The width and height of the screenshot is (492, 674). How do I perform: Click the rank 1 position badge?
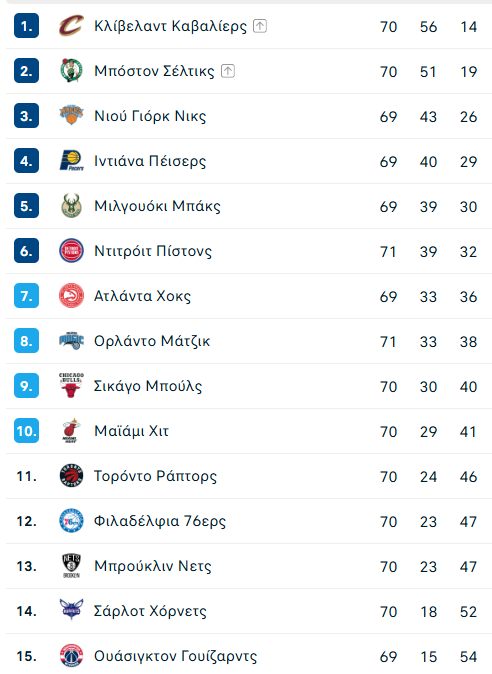point(26,26)
